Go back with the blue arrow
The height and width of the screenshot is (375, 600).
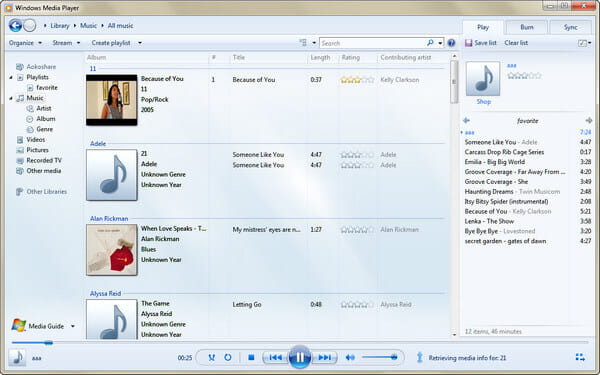[x=15, y=26]
